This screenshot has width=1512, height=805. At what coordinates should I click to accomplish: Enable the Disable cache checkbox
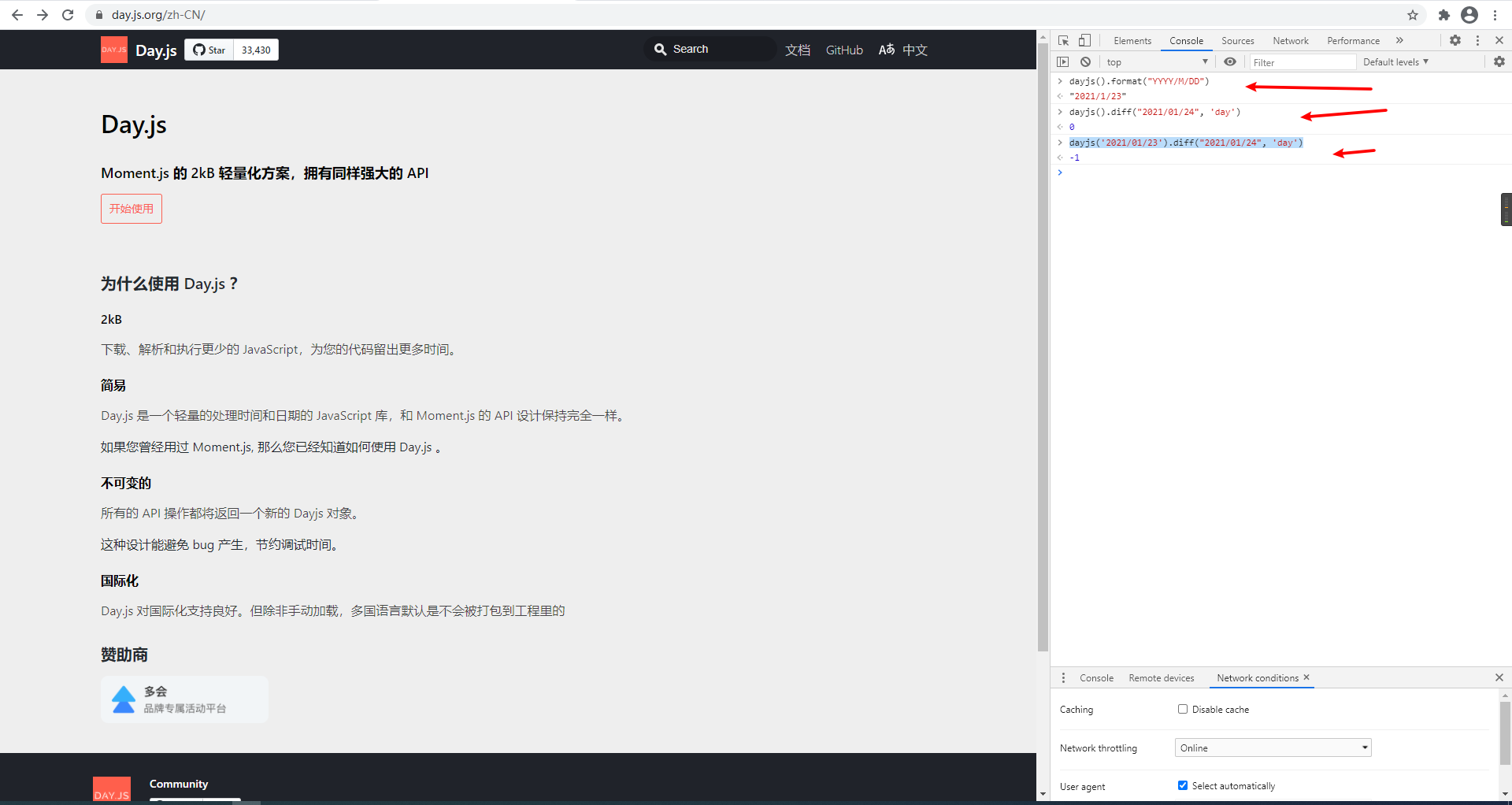(x=1182, y=709)
